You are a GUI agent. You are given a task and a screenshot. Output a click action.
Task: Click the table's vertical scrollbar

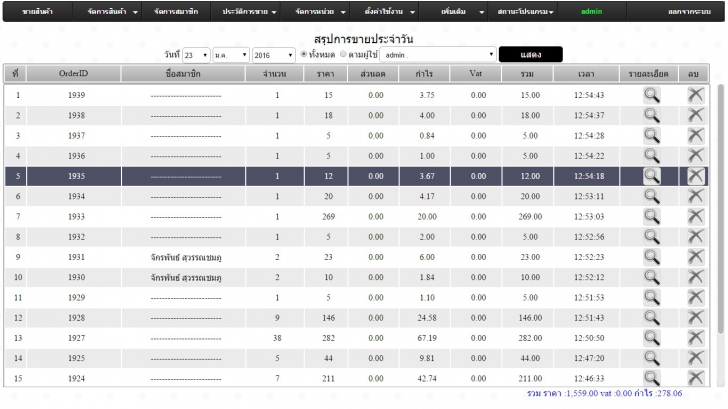click(x=721, y=209)
